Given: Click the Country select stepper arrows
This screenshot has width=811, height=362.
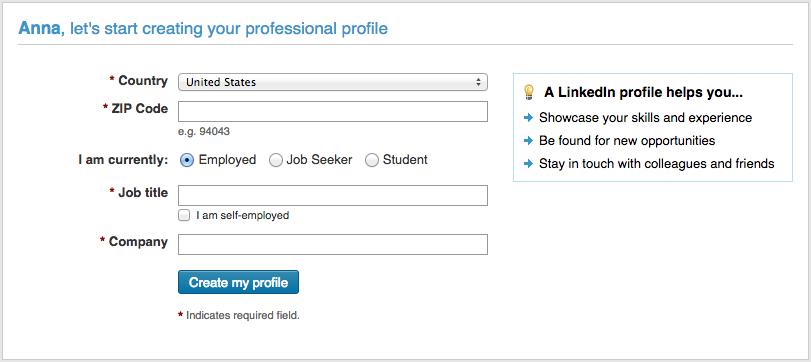Looking at the screenshot, I should tap(478, 82).
